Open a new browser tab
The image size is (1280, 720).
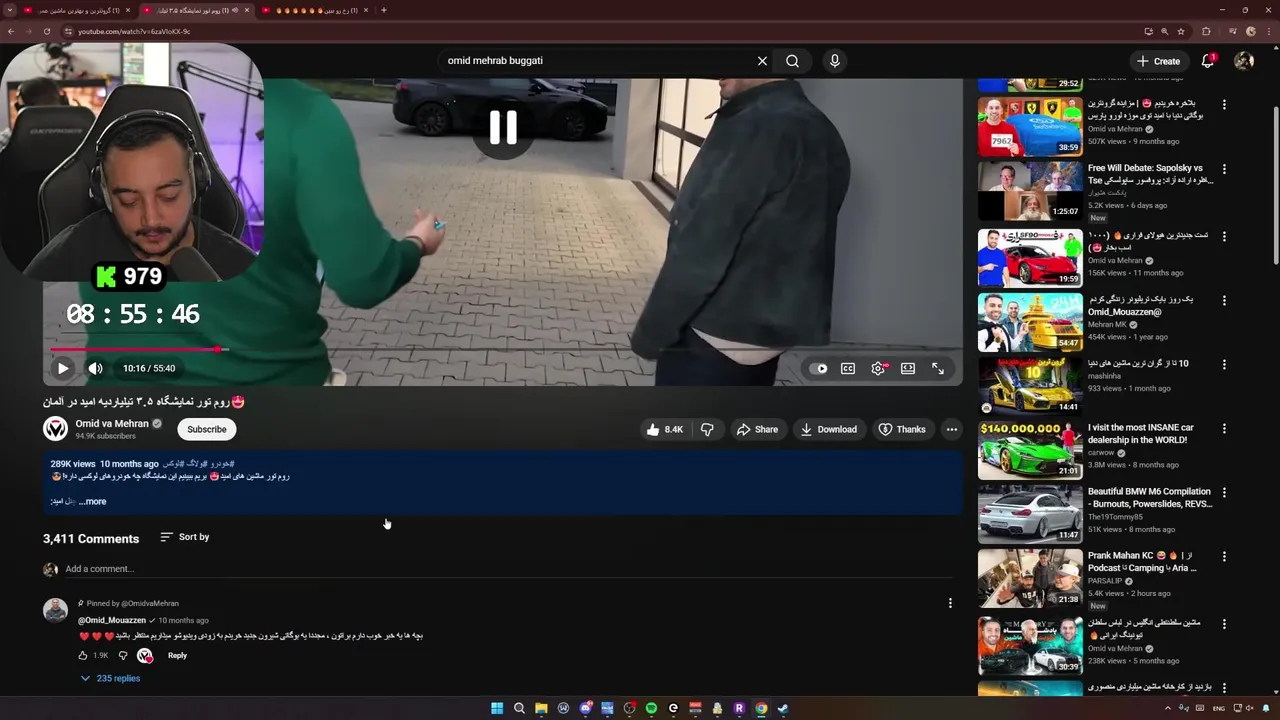click(384, 10)
